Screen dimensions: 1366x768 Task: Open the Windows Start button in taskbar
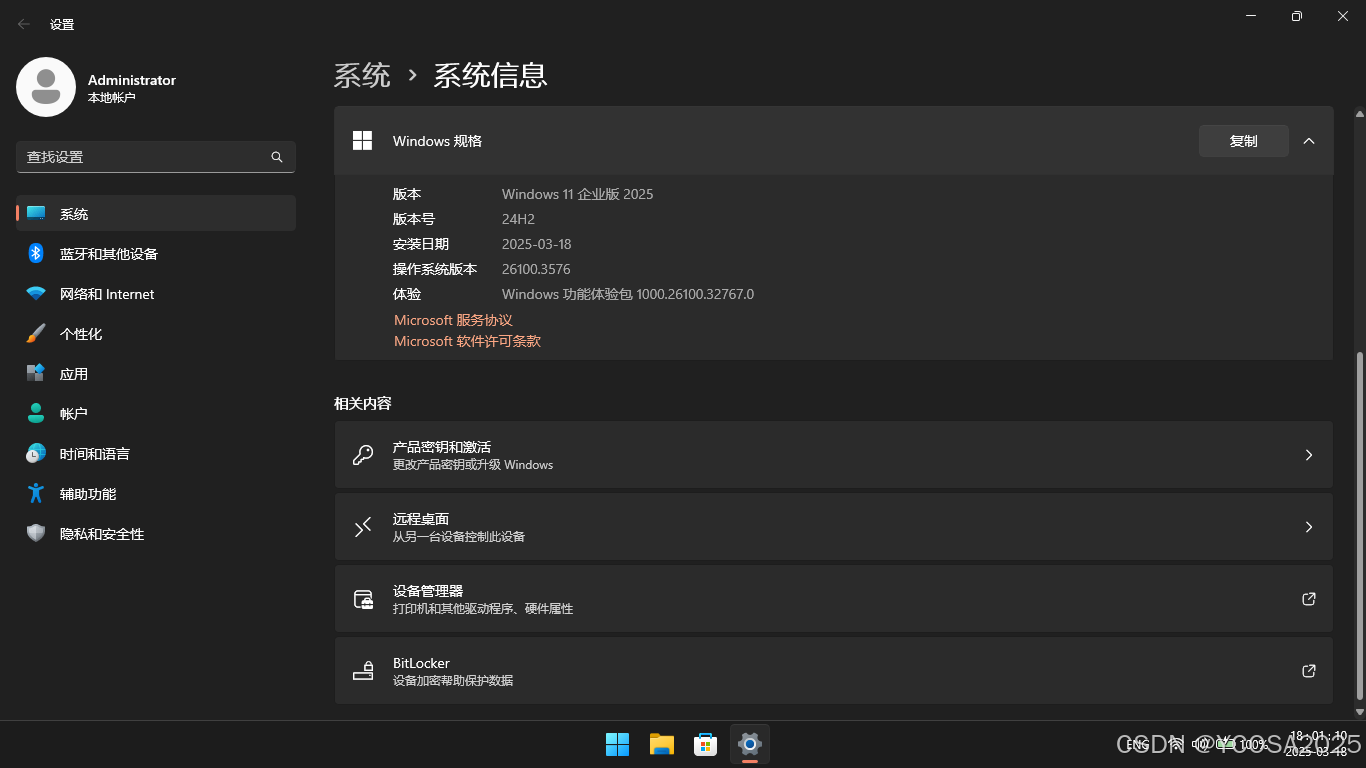[x=617, y=744]
